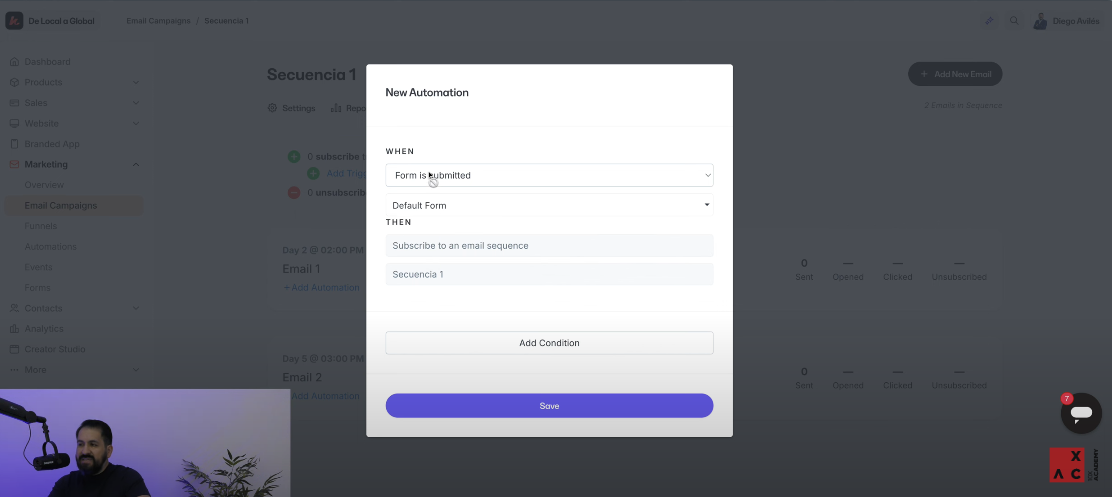
Task: Click the Analytics chart icon
Action: (14, 329)
